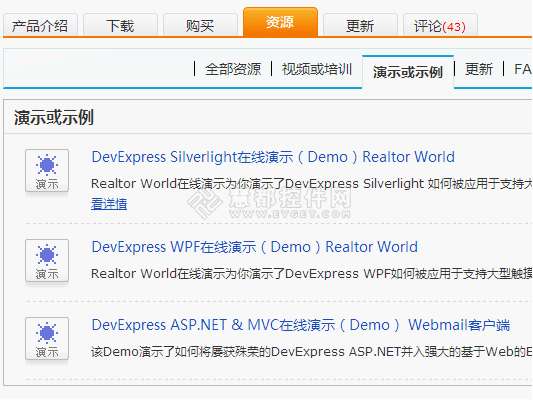Click 该Demo演示了 Webmail description text

[x=312, y=352]
